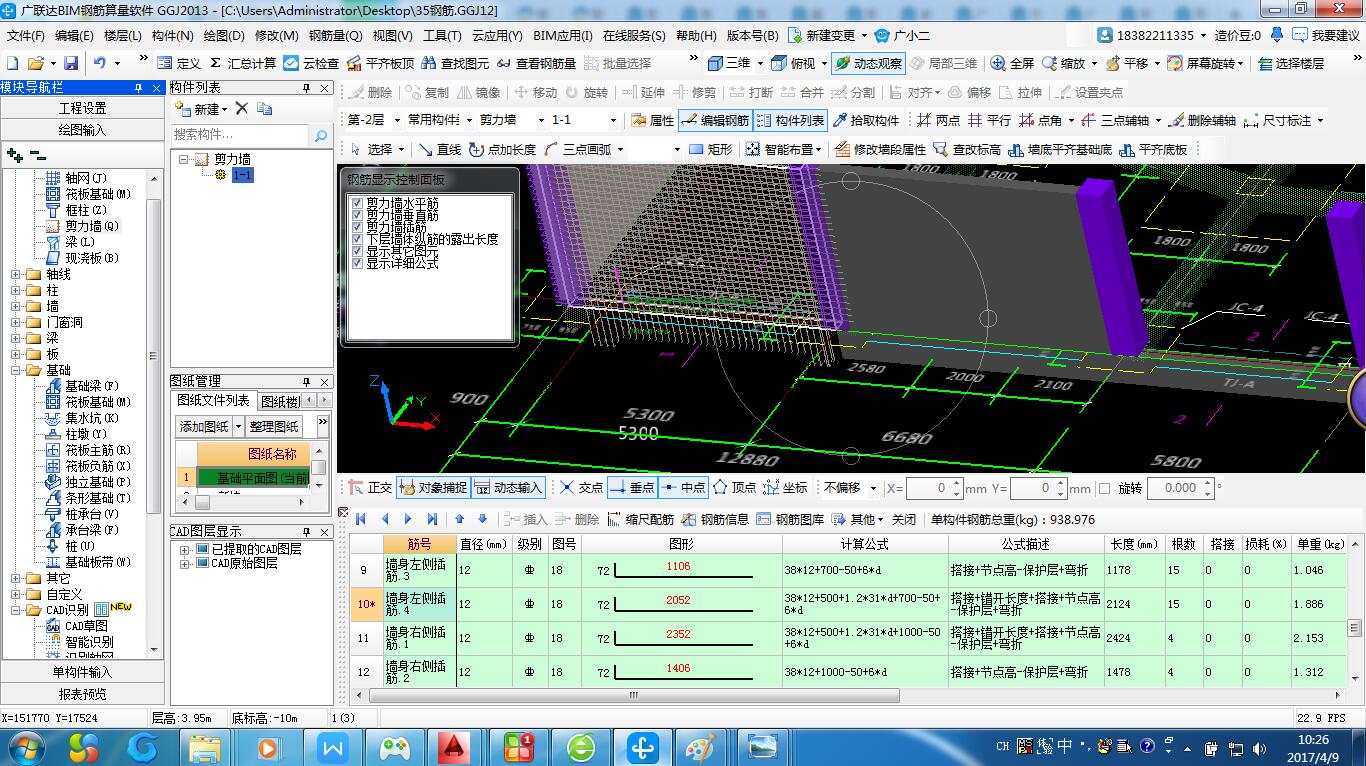Screen dimensions: 1366x766
Task: Toggle 正交 orthogonal mode
Action: point(369,488)
